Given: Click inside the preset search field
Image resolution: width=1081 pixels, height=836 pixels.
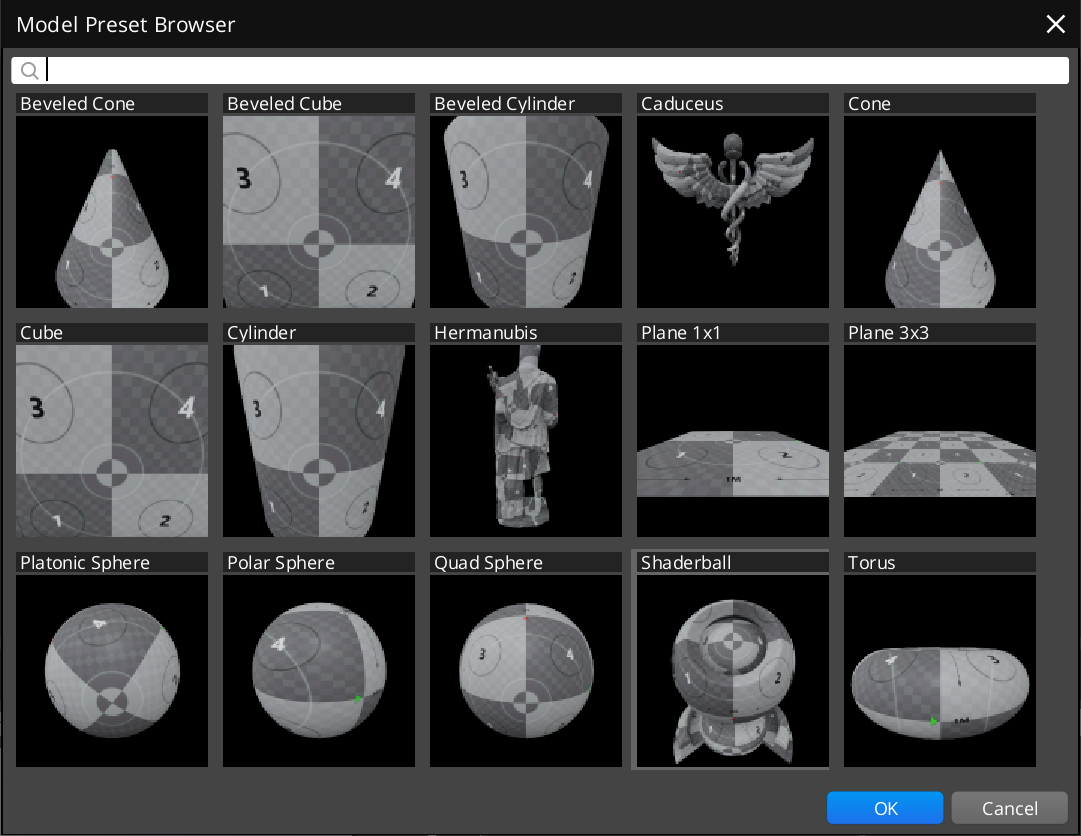Looking at the screenshot, I should [x=558, y=70].
